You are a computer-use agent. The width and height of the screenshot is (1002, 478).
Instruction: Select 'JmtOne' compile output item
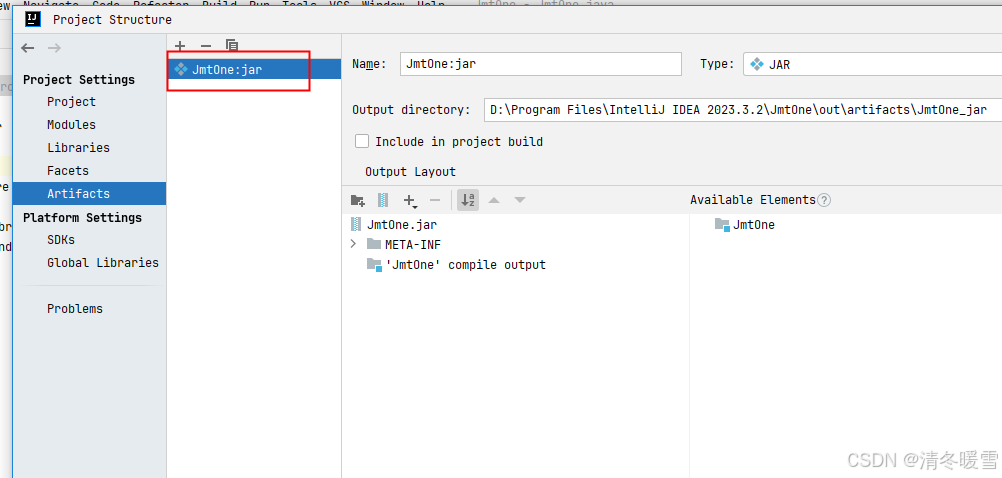(x=456, y=265)
